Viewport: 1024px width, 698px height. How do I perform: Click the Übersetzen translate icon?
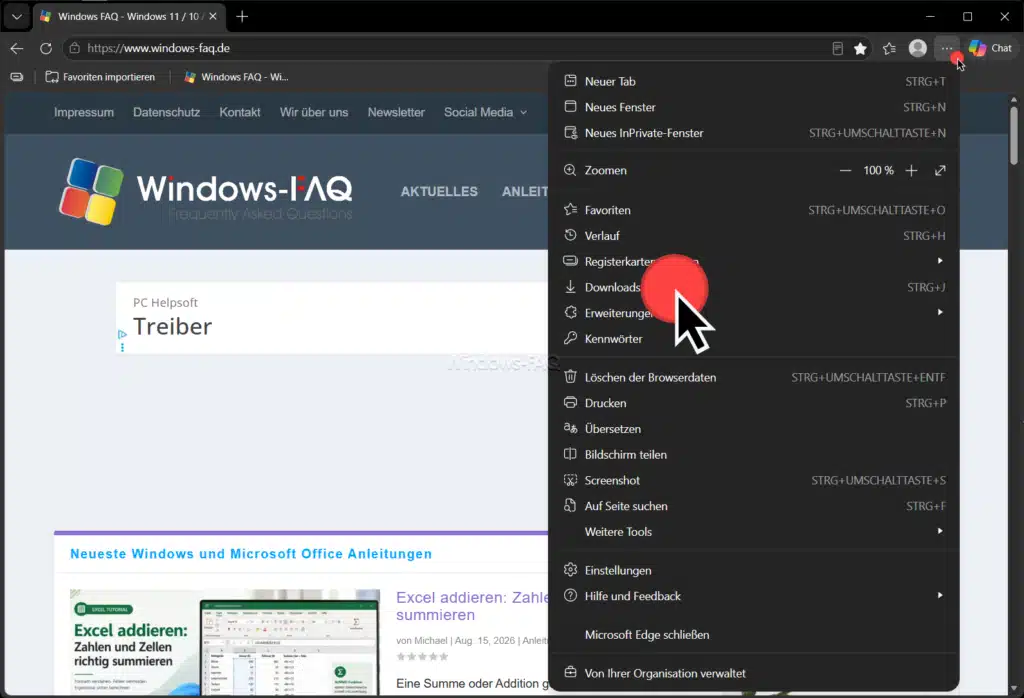[570, 428]
